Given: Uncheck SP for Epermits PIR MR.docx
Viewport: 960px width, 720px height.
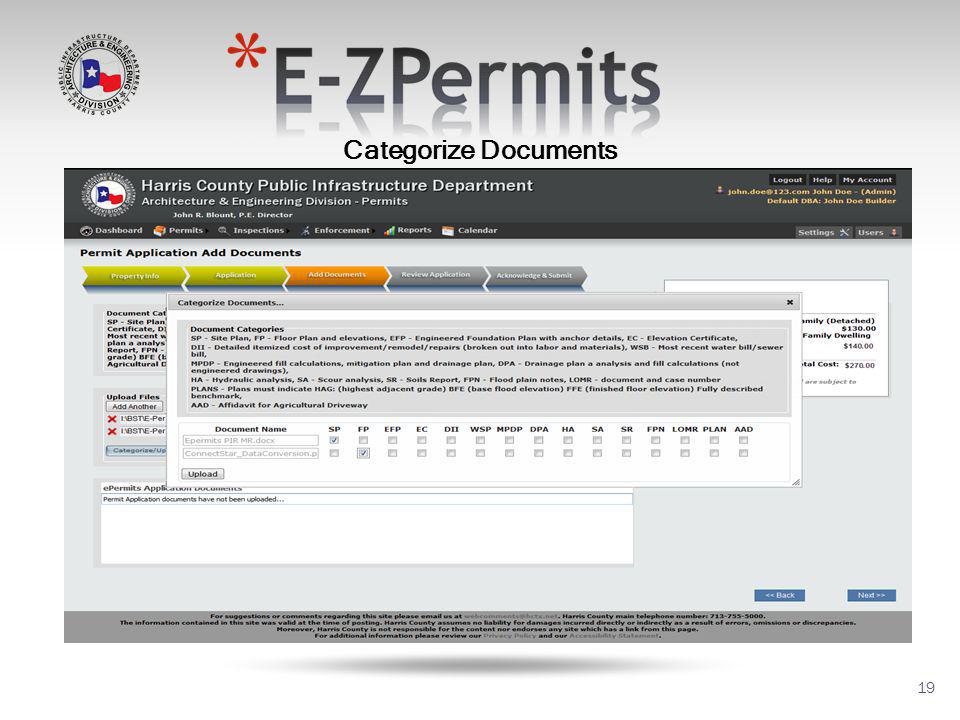Looking at the screenshot, I should [x=334, y=440].
